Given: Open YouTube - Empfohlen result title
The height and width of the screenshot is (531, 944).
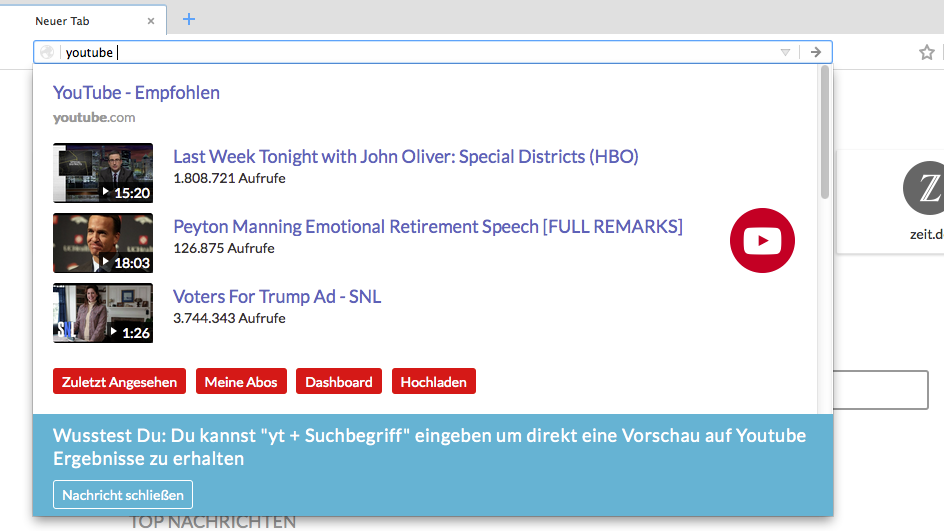Looking at the screenshot, I should [x=136, y=93].
